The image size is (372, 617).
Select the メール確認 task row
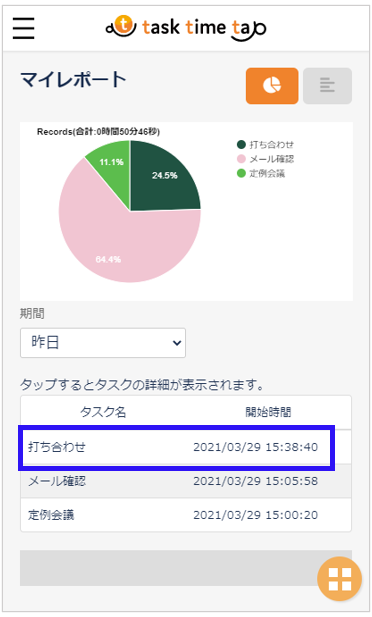(186, 481)
